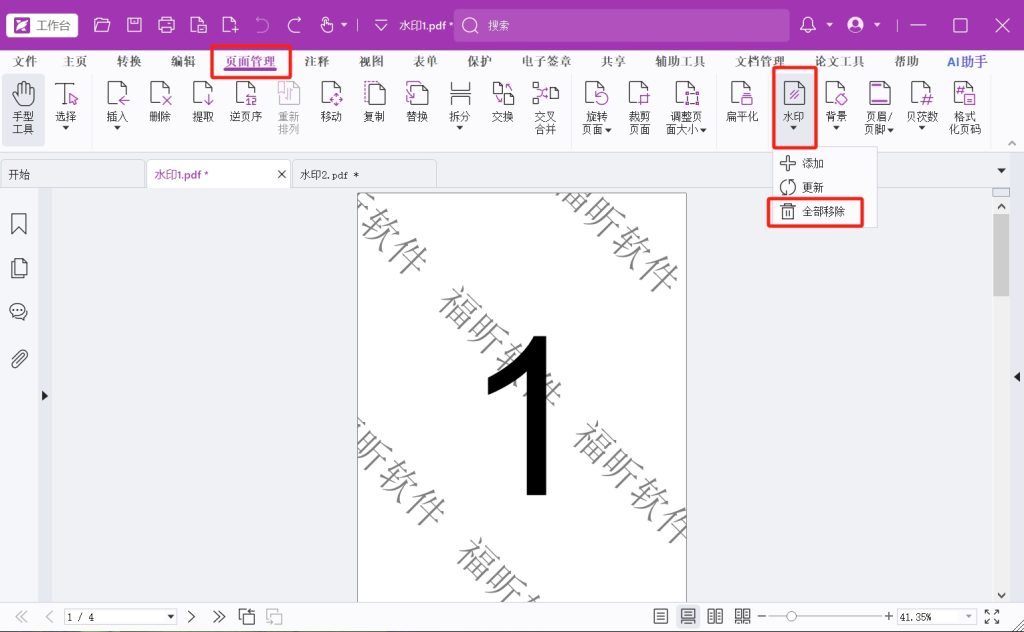Go to the next page arrow
Screen dimensions: 1024x632
[x=192, y=617]
